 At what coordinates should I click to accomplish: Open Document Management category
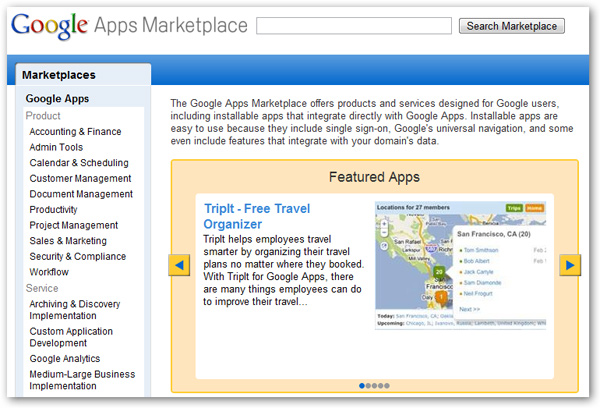[81, 194]
